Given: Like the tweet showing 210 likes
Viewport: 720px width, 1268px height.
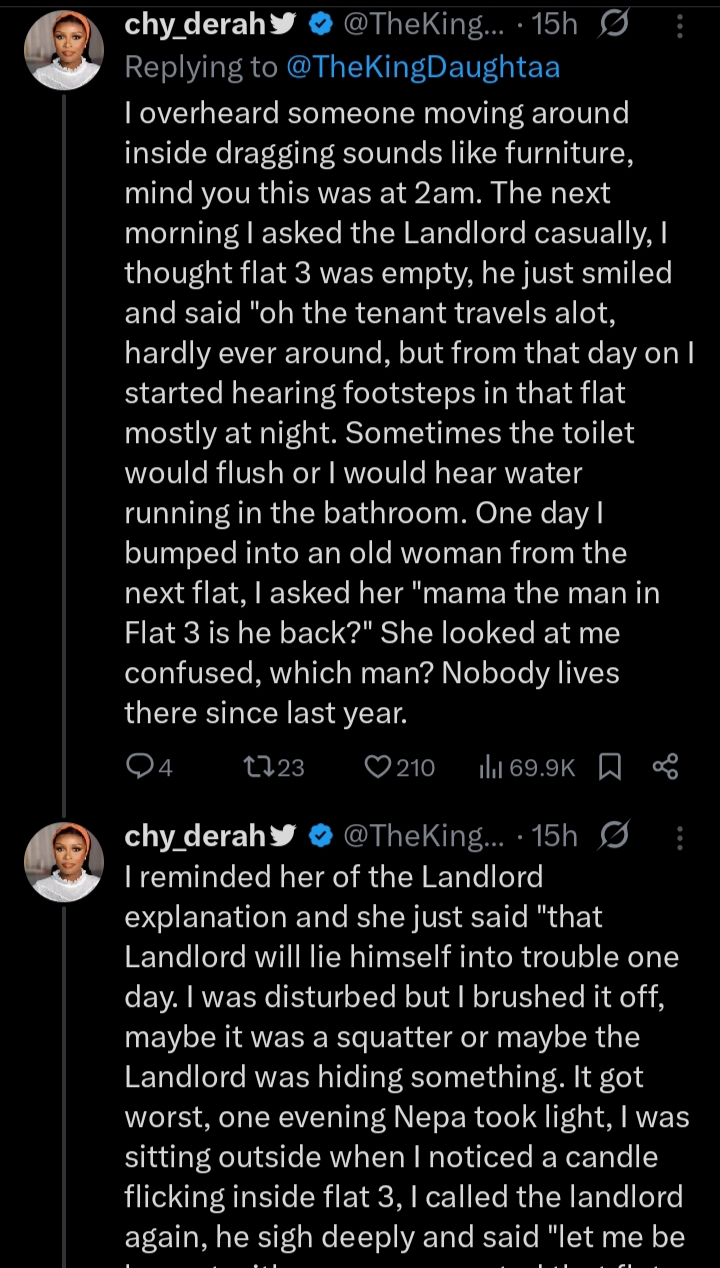Looking at the screenshot, I should (377, 767).
